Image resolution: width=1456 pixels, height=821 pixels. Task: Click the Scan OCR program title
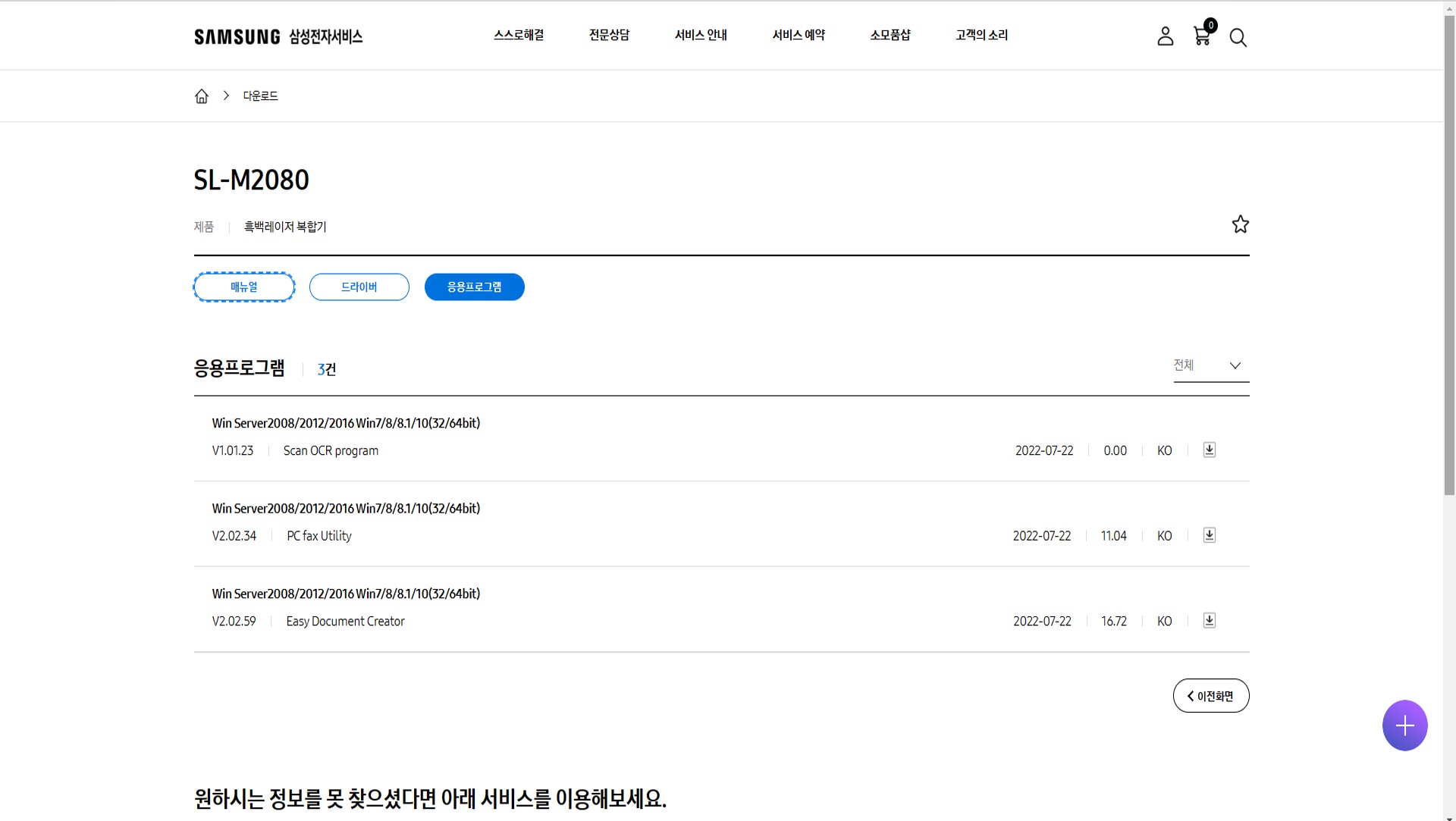(331, 450)
